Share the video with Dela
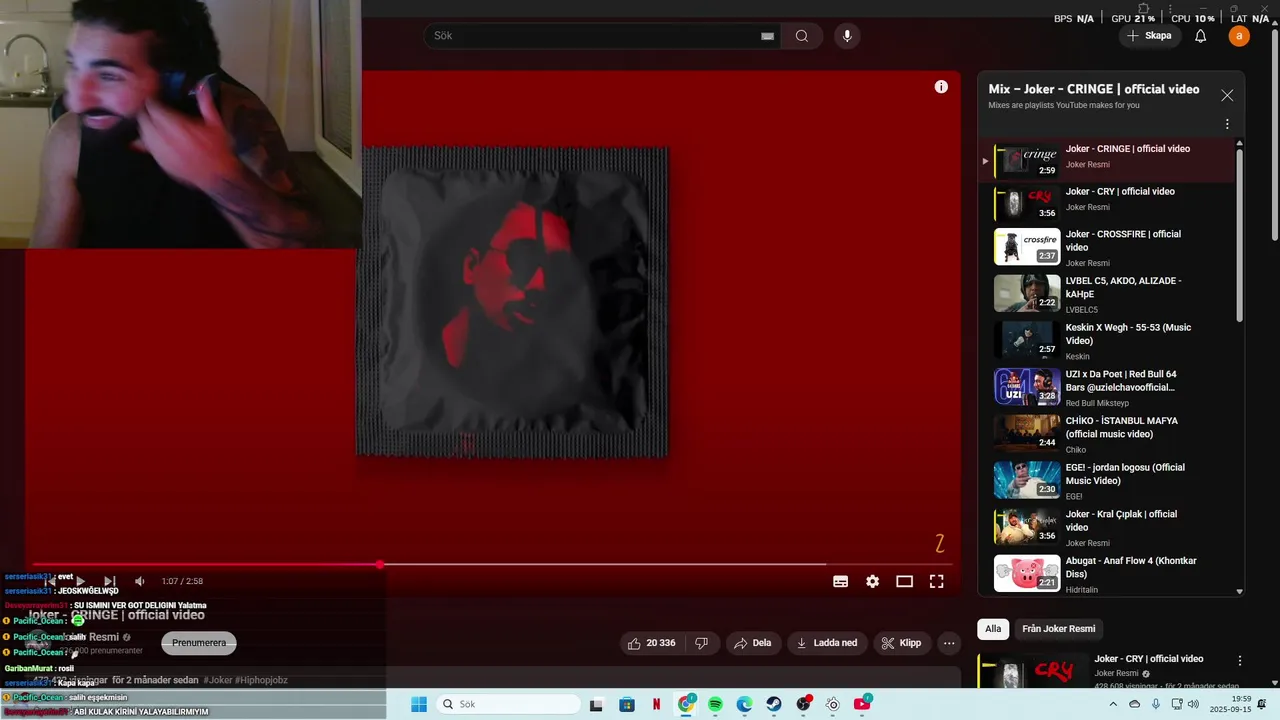Image resolution: width=1280 pixels, height=720 pixels. click(x=754, y=643)
